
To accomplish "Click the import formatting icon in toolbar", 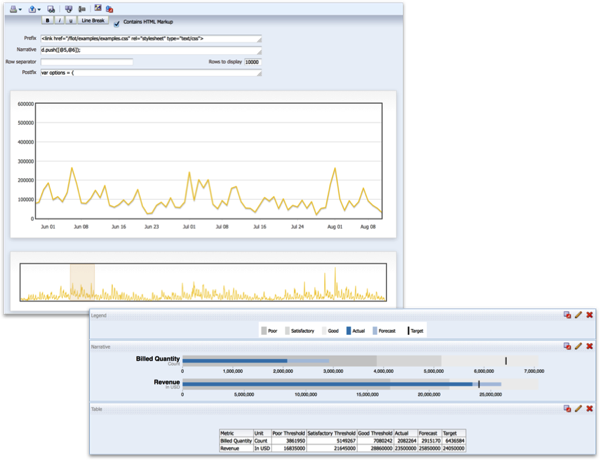I will 68,9.
